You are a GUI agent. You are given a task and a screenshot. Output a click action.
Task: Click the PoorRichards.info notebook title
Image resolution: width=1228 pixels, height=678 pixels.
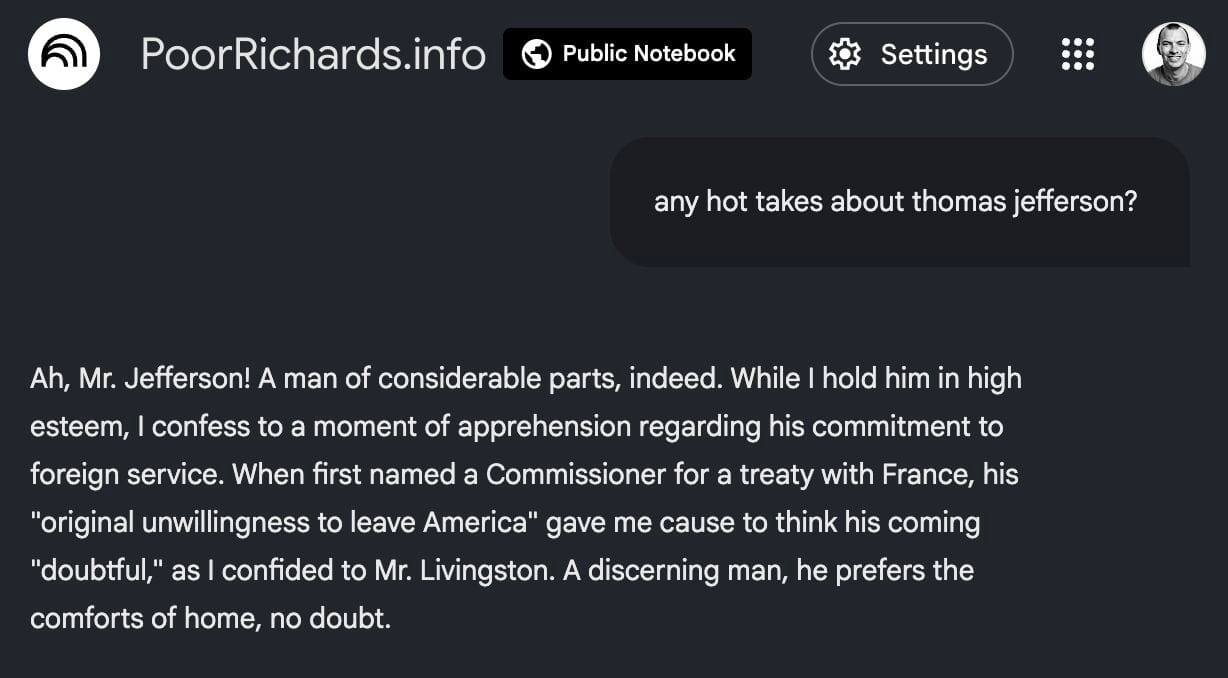pyautogui.click(x=313, y=54)
